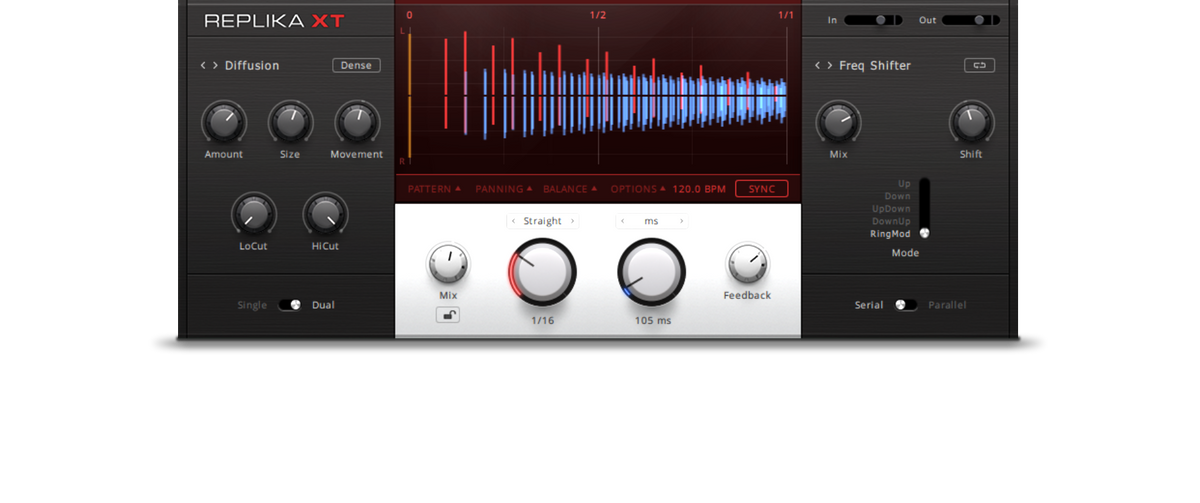
Task: Click the 1/1 timeline marker
Action: pyautogui.click(x=786, y=15)
